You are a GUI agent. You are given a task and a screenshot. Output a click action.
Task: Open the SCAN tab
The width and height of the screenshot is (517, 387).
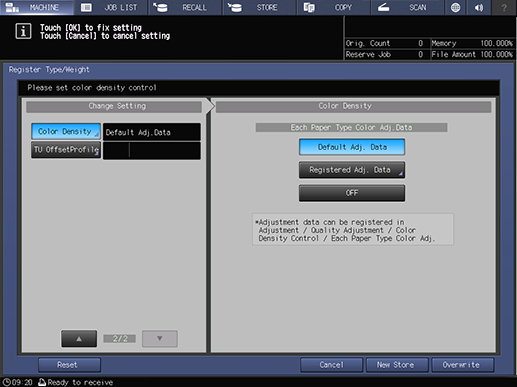(x=407, y=7)
